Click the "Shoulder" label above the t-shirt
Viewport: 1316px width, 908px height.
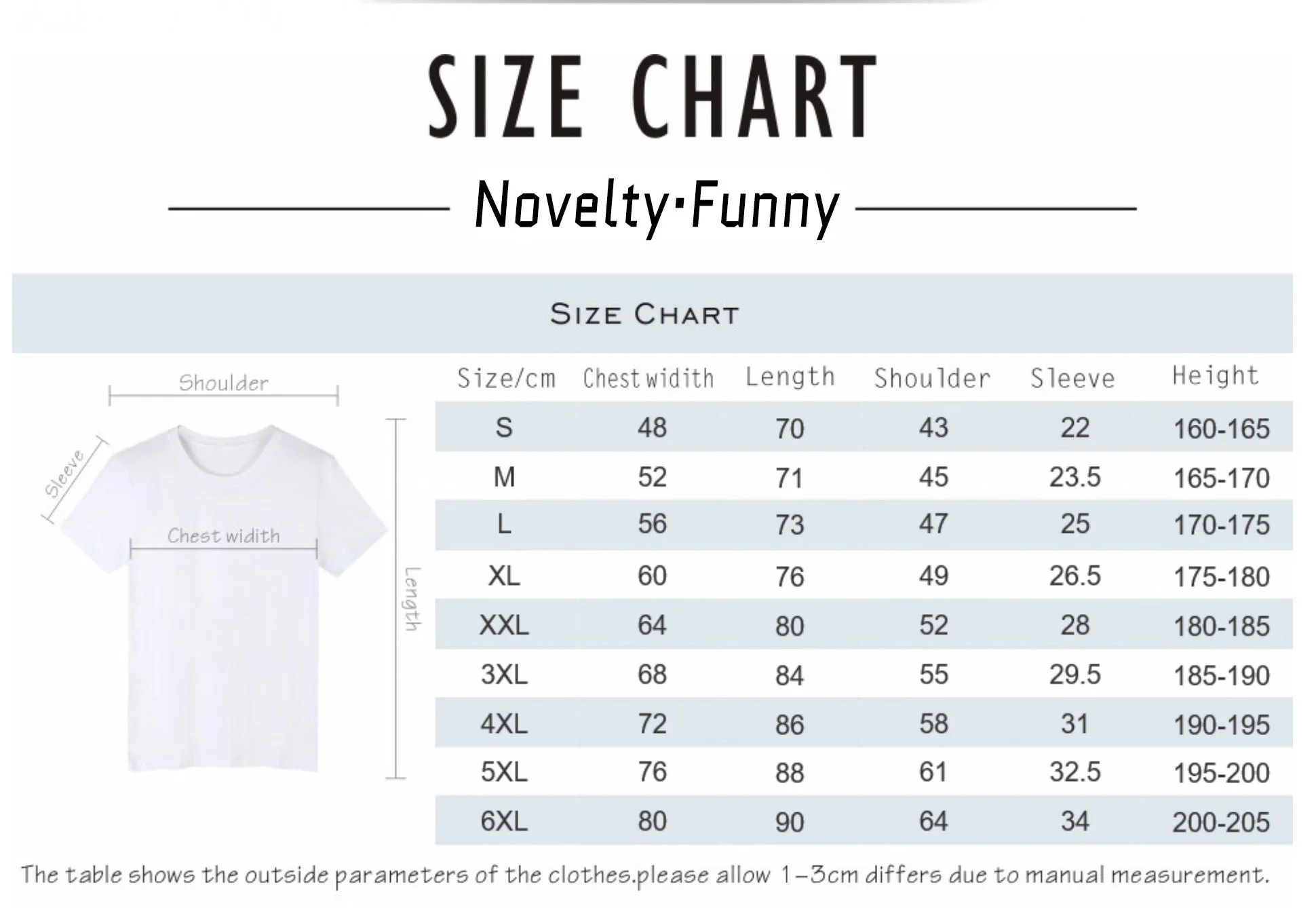223,383
